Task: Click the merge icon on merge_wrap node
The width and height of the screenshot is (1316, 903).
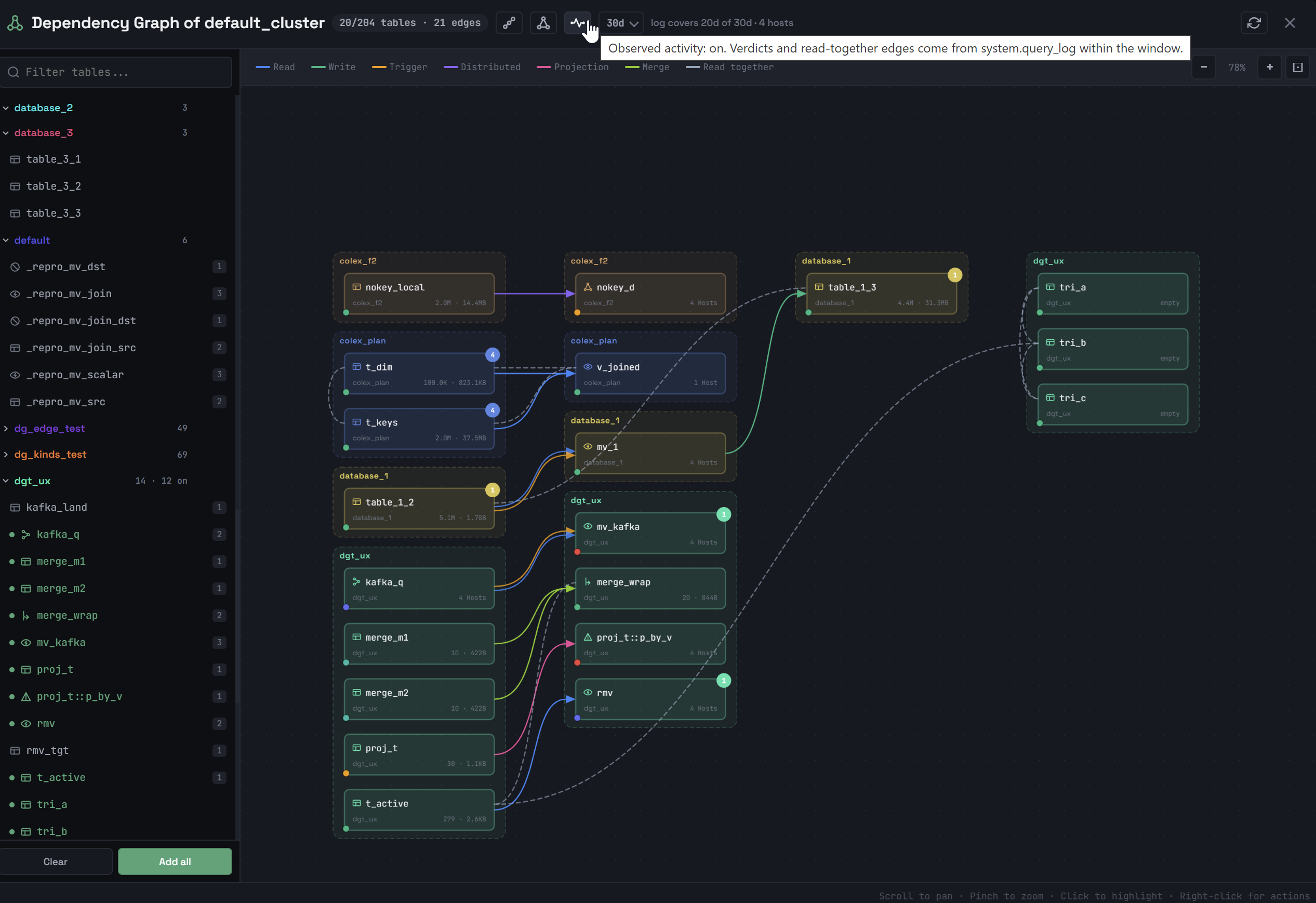Action: pyautogui.click(x=588, y=582)
